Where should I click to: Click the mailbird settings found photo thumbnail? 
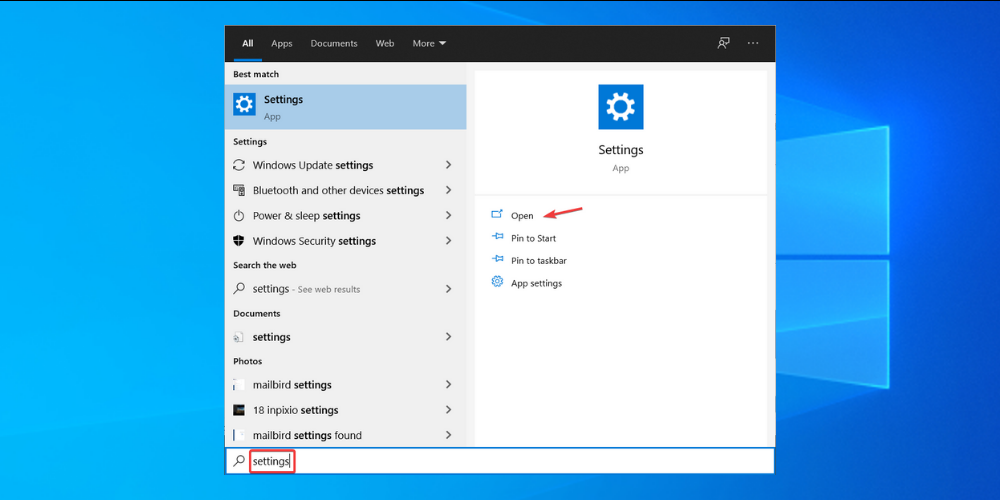pos(239,435)
